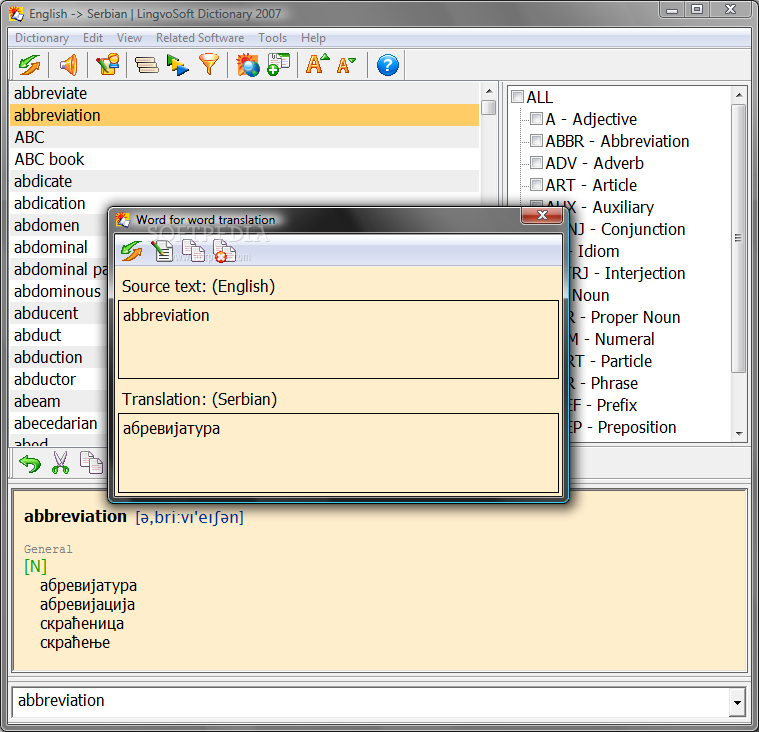The height and width of the screenshot is (732, 759).
Task: Open the Help menu
Action: click(313, 38)
